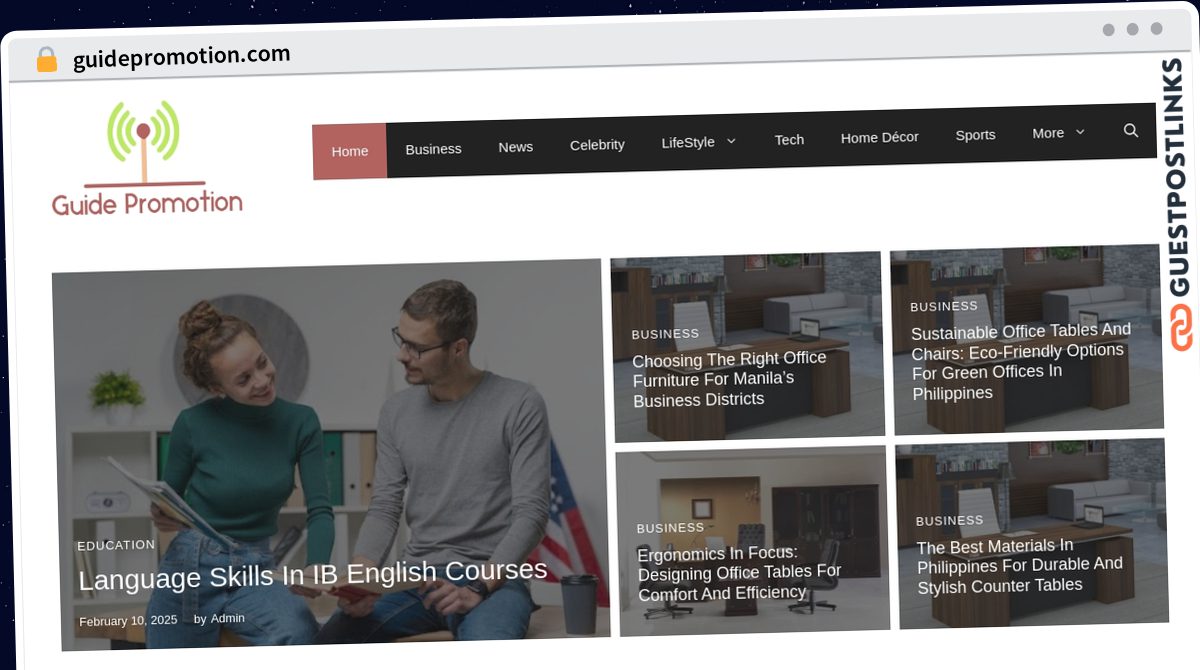
Task: Visit the Sports section
Action: pos(975,135)
